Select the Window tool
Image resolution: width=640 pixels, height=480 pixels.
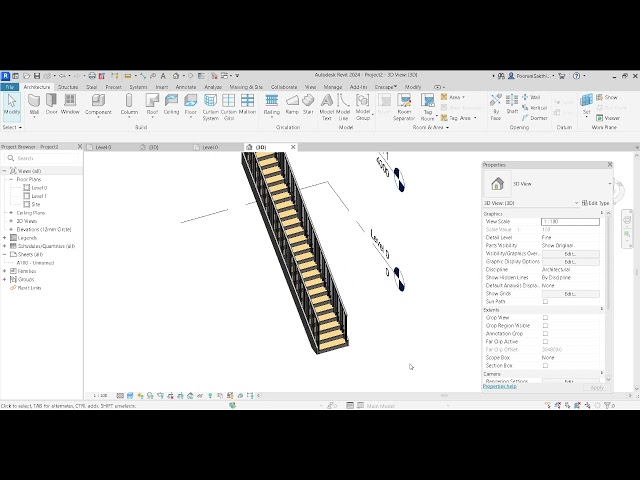coord(70,104)
